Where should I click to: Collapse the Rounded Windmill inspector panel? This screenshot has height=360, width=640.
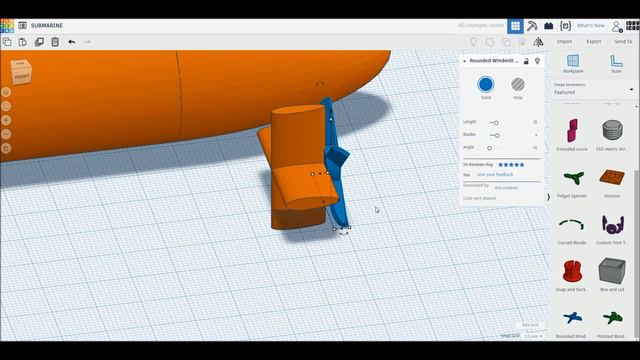pyautogui.click(x=464, y=61)
